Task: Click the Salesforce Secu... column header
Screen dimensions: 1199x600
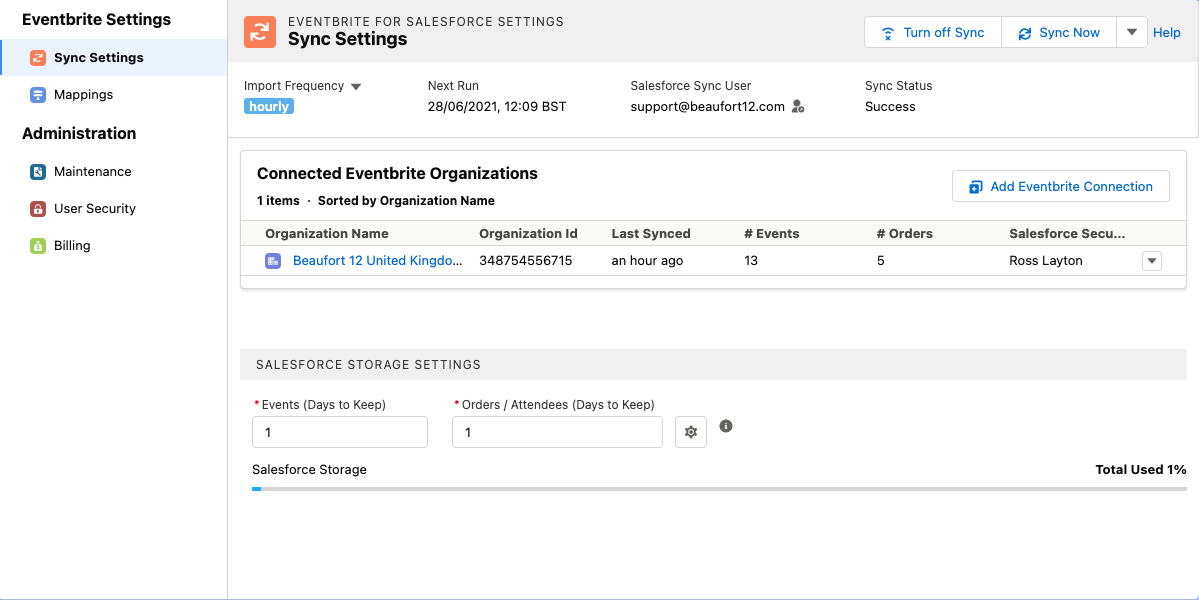Action: pyautogui.click(x=1067, y=234)
